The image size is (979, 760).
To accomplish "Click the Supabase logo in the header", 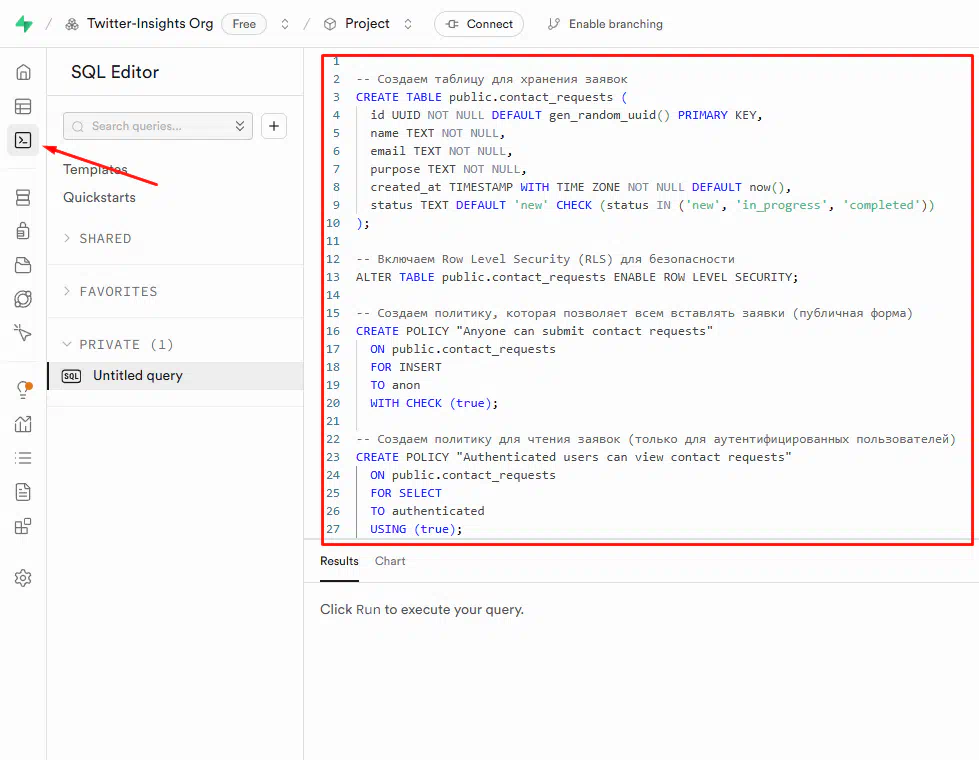I will tap(24, 24).
